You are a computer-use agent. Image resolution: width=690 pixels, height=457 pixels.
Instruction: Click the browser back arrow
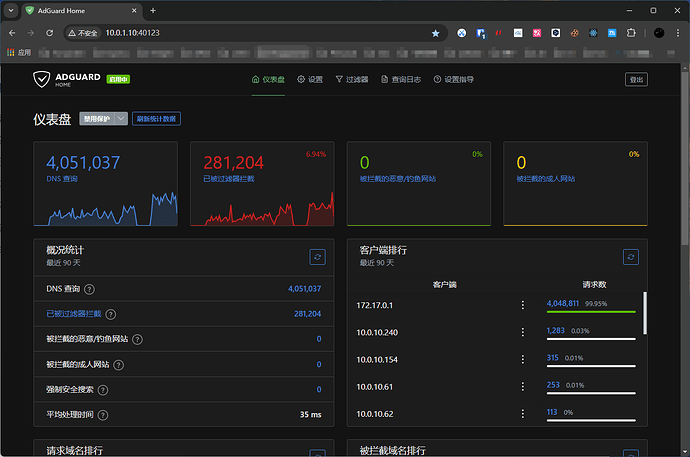point(12,33)
